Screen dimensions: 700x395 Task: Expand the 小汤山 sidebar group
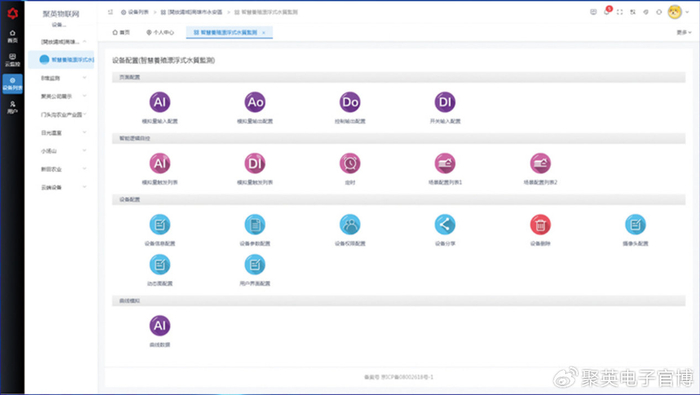[x=63, y=151]
